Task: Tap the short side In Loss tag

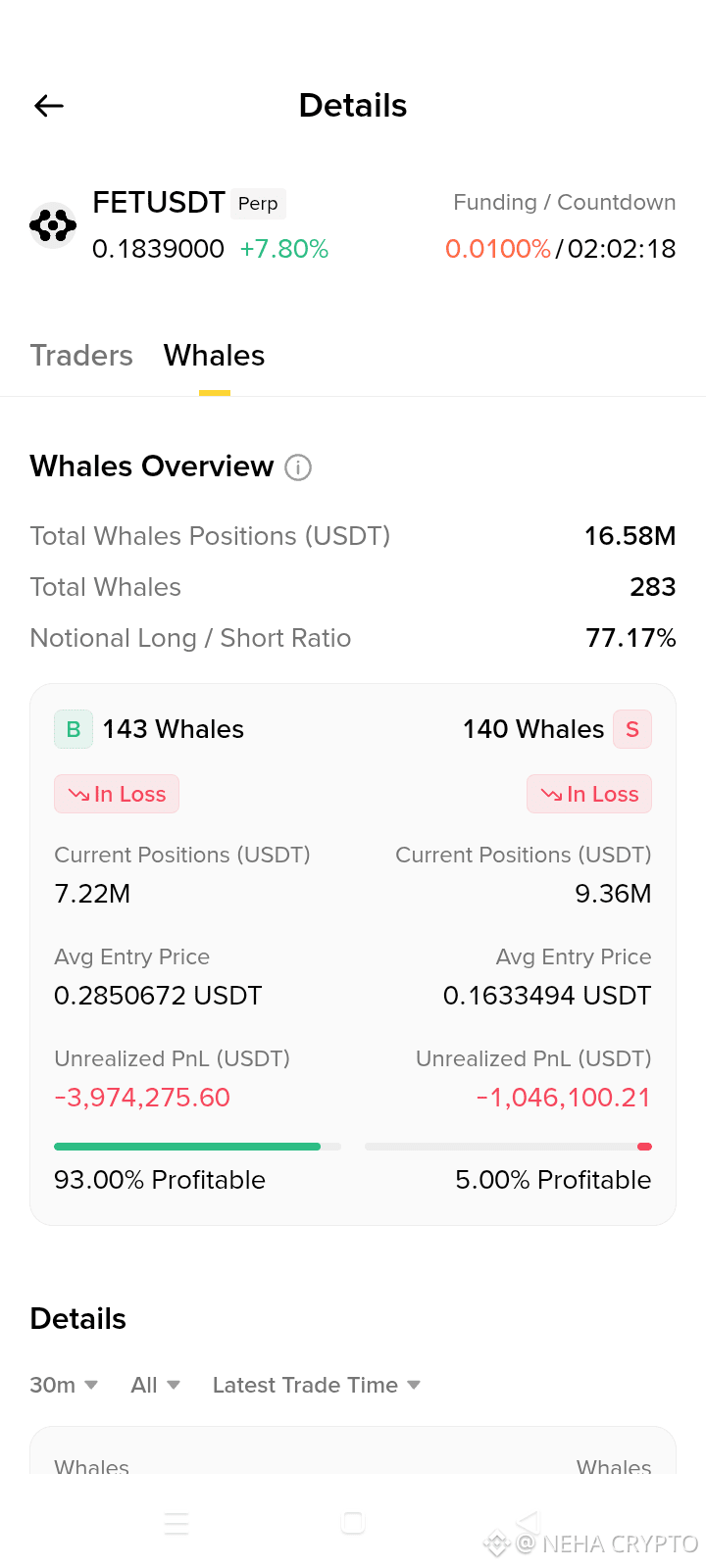Action: point(589,794)
